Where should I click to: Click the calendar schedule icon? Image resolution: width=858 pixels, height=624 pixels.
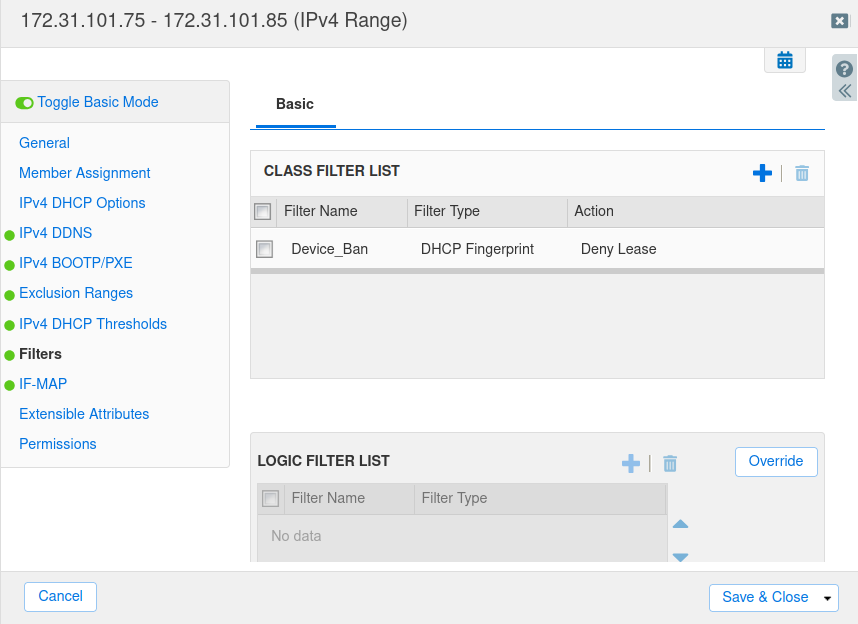(x=785, y=60)
